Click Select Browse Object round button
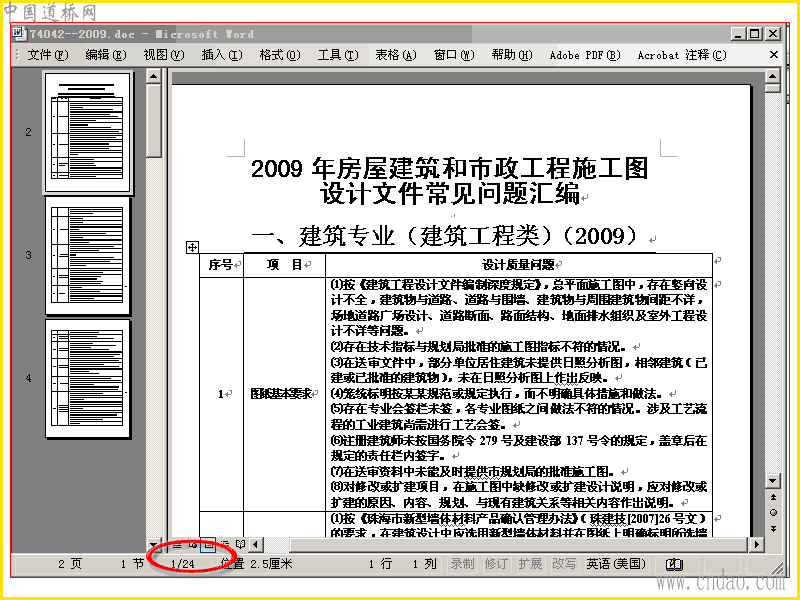Screen dimensions: 800x600 (773, 513)
